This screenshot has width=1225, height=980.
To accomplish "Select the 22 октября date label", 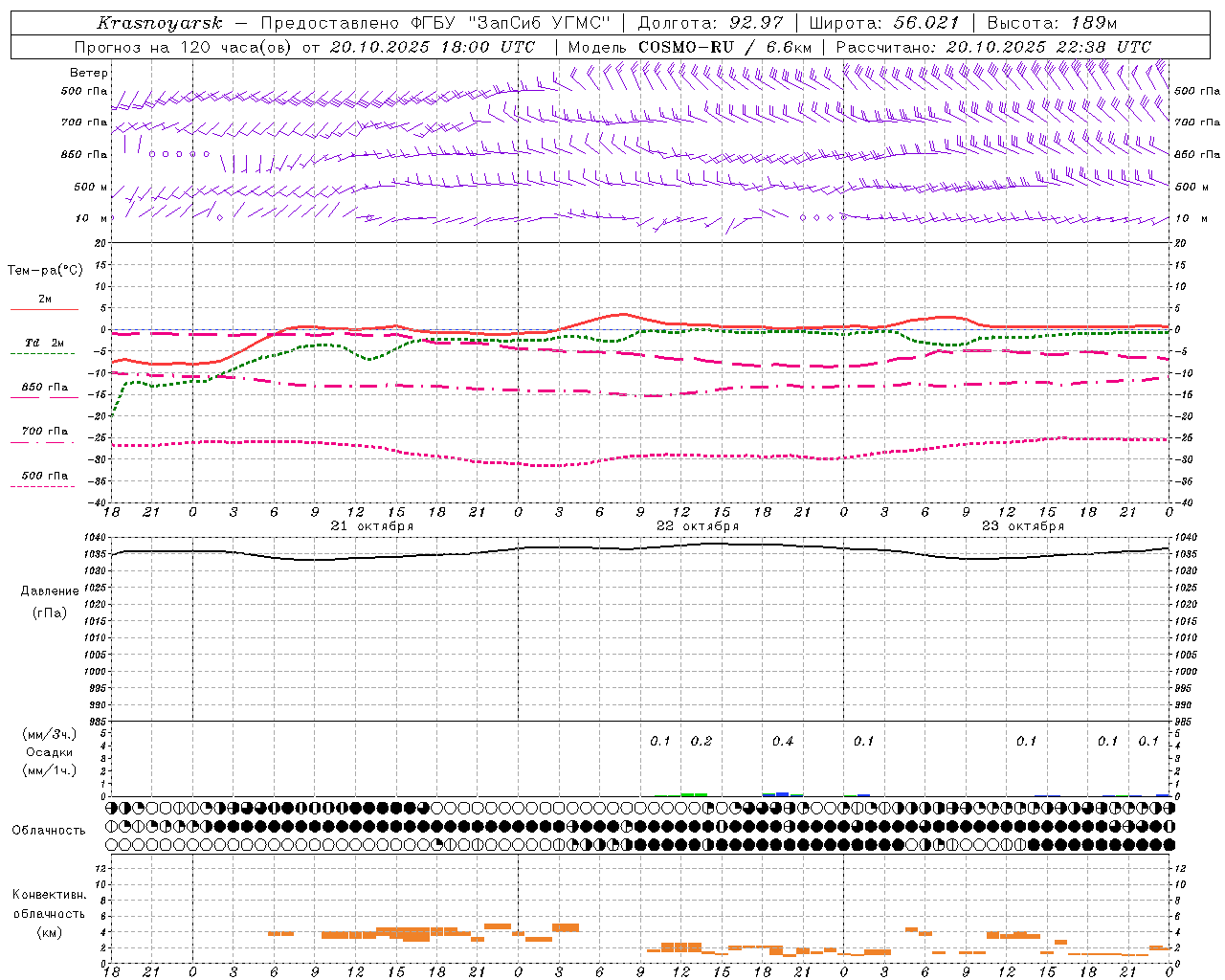I will (698, 526).
